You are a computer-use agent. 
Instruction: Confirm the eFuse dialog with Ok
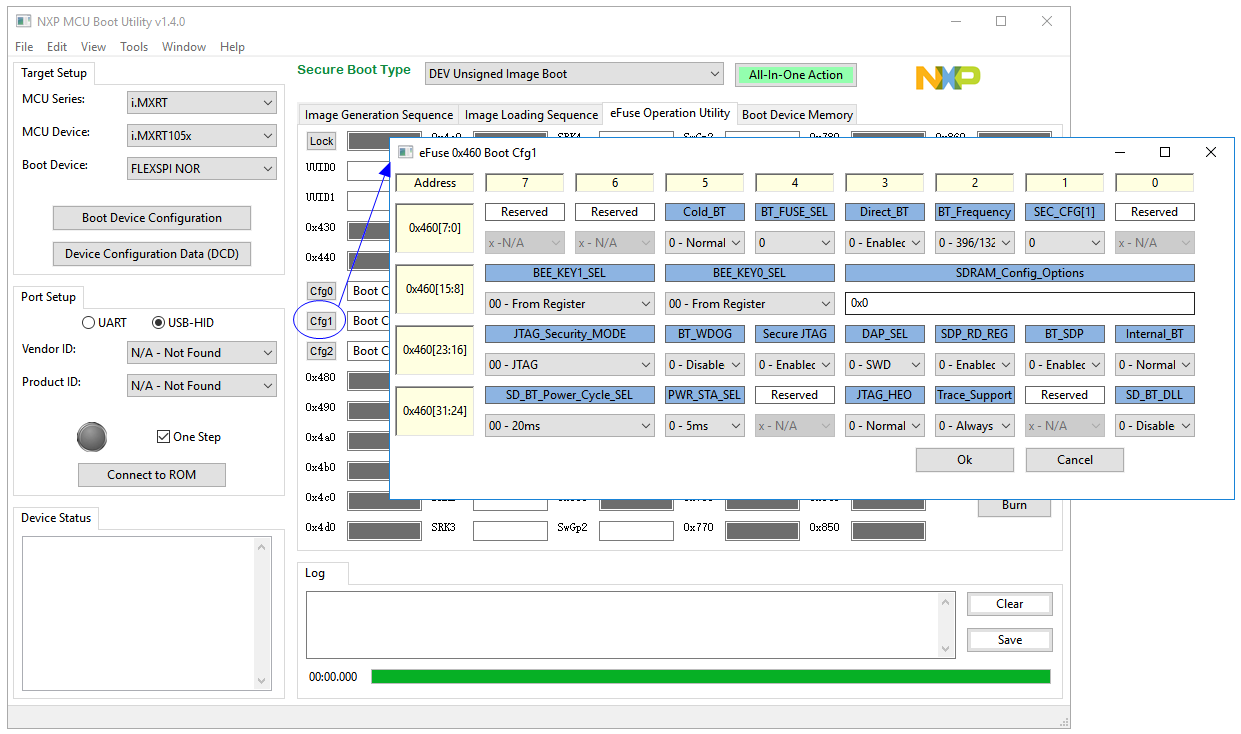point(964,460)
